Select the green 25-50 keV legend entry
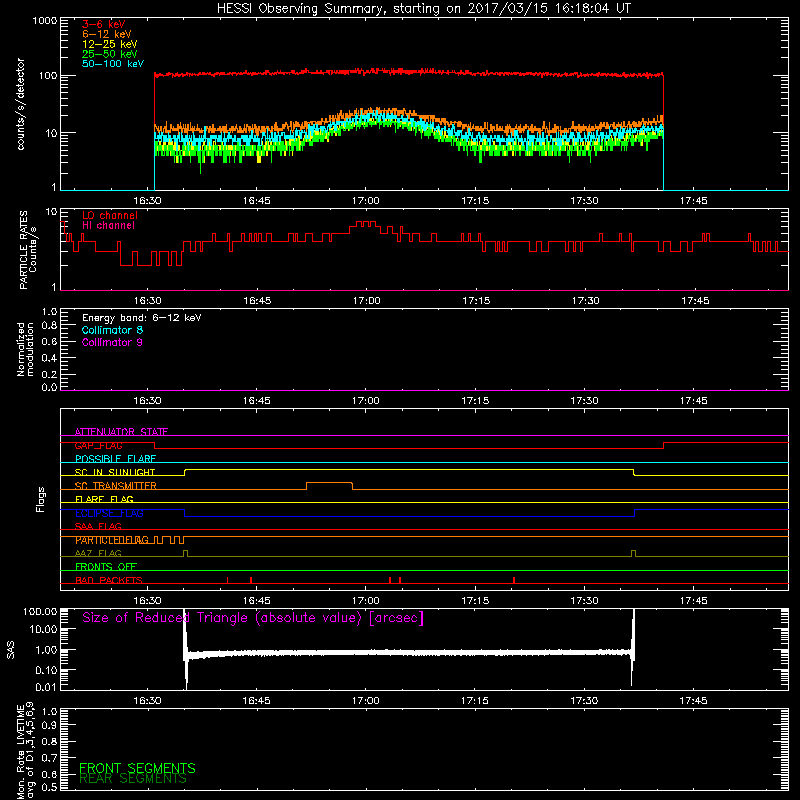800x800 pixels. (109, 54)
